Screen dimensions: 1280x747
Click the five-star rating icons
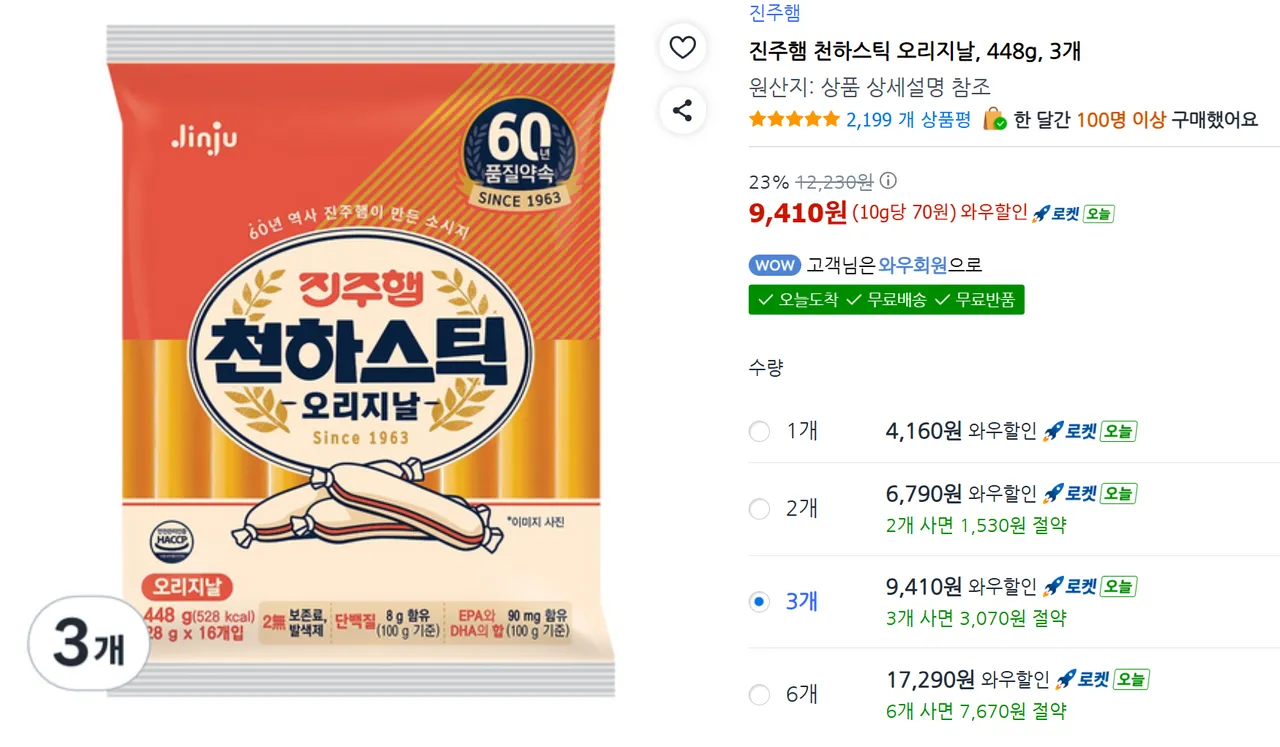794,119
